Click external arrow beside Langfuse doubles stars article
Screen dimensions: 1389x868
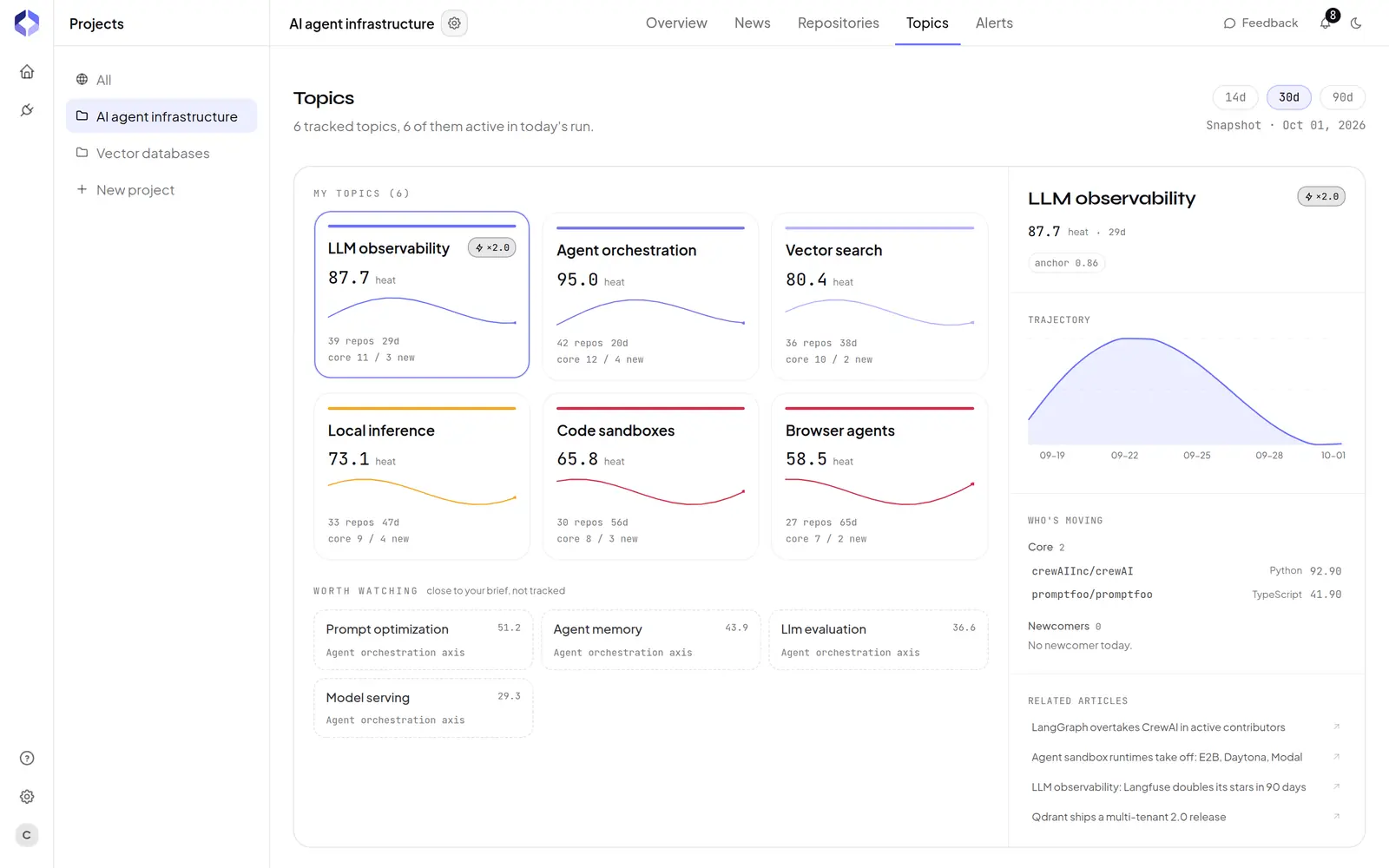1336,787
